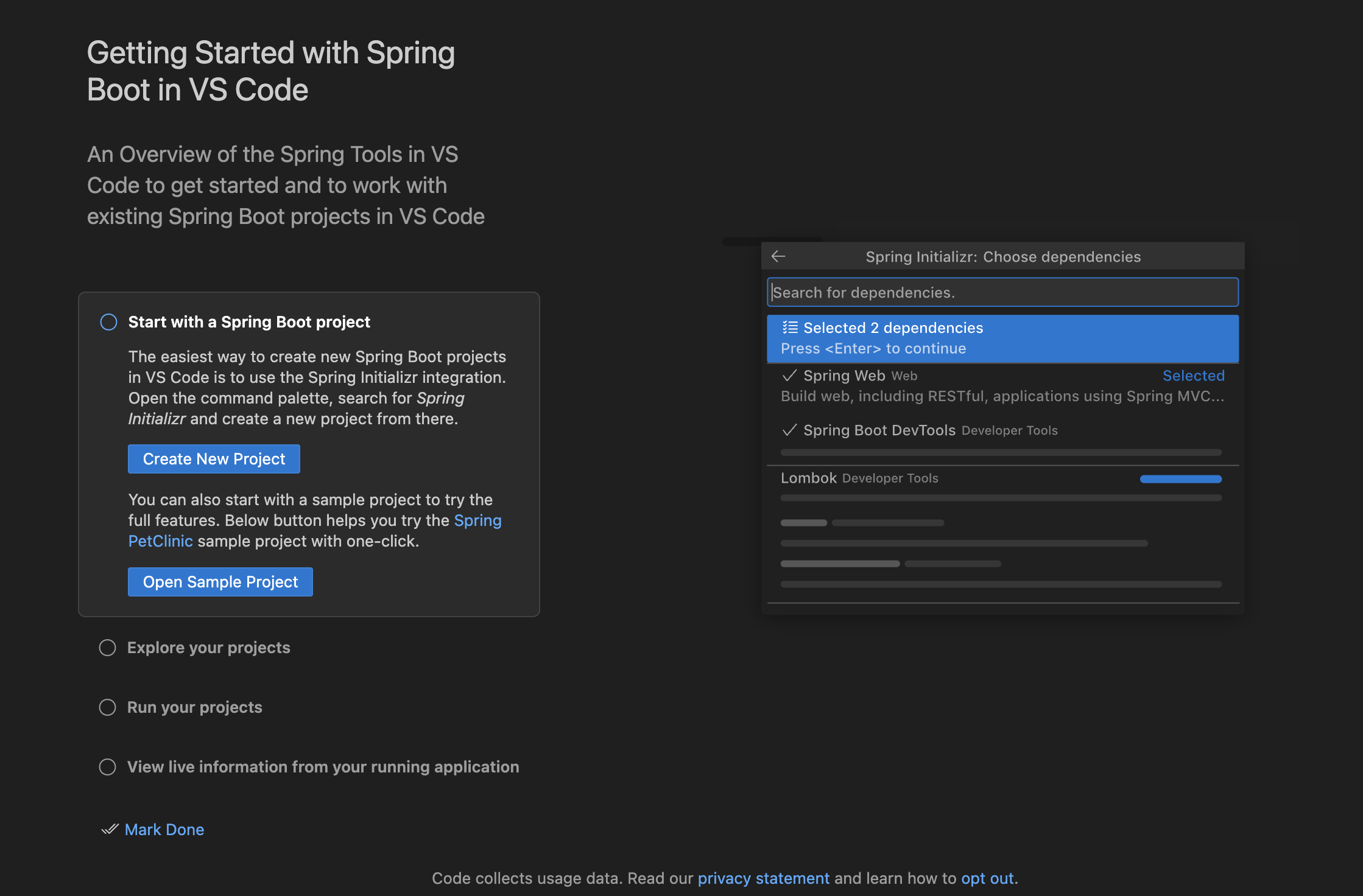
Task: Click the list icon beside Selected 2 dependencies
Action: pyautogui.click(x=790, y=327)
